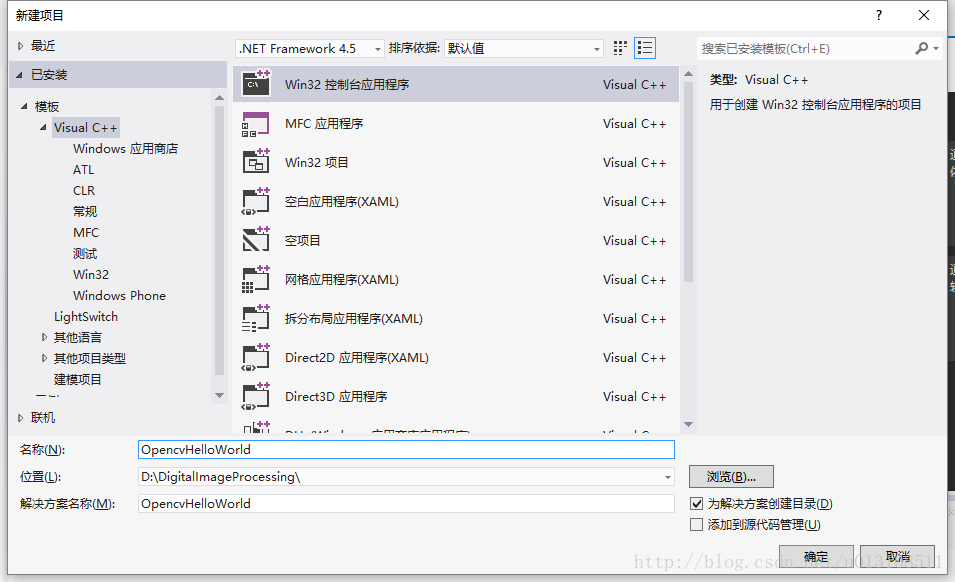Toggle 为解决方案创建目录 checkbox

[x=696, y=503]
